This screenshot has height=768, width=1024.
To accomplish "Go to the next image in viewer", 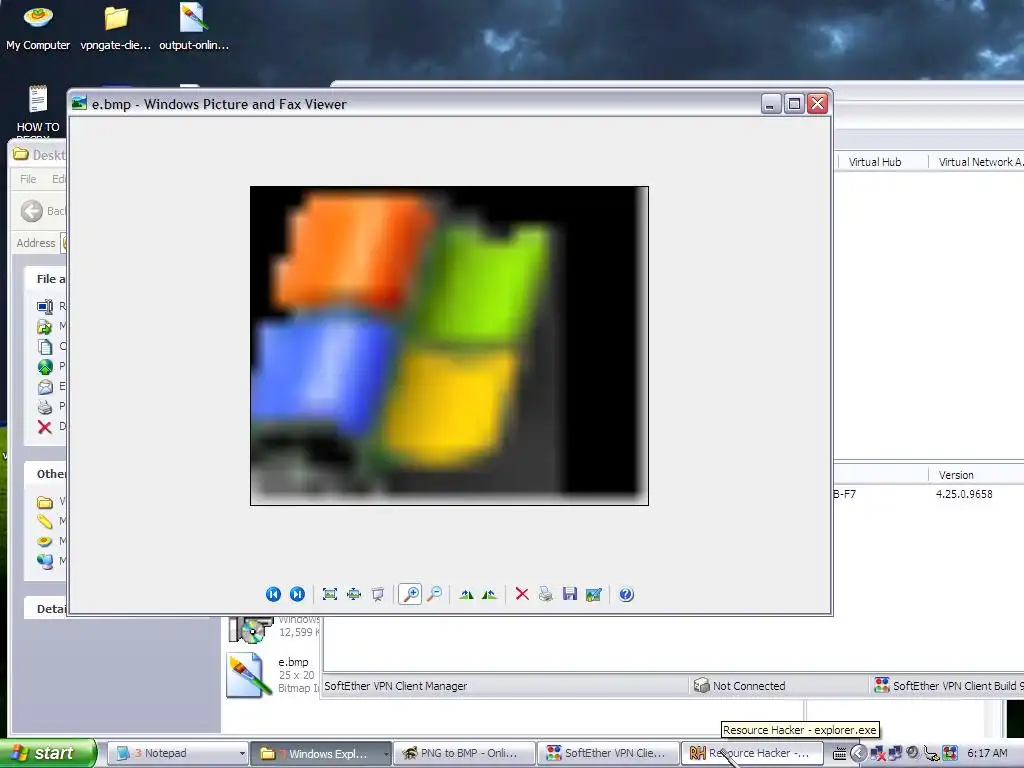I will (297, 594).
